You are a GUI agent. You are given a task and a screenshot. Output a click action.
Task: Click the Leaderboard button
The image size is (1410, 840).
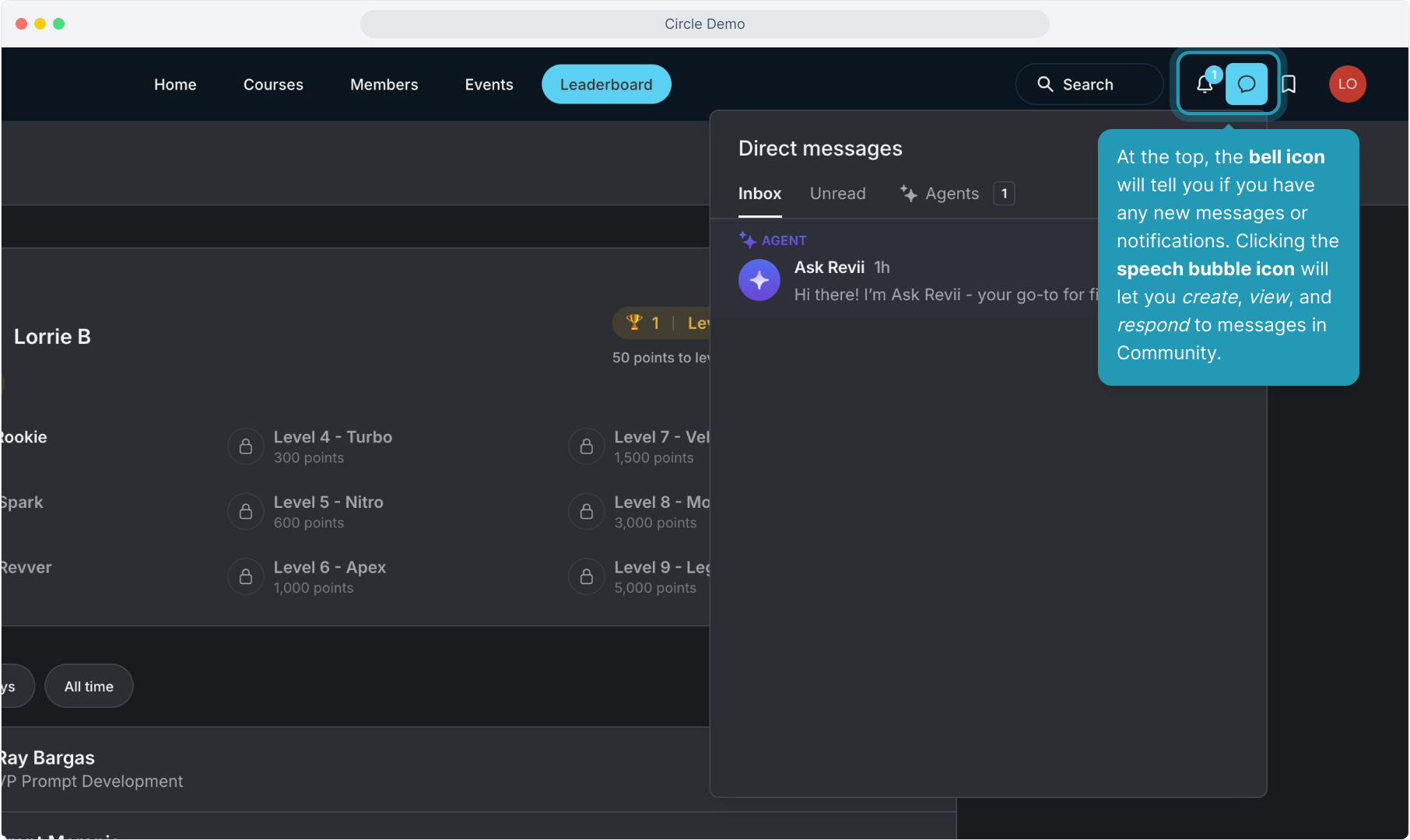pyautogui.click(x=606, y=84)
